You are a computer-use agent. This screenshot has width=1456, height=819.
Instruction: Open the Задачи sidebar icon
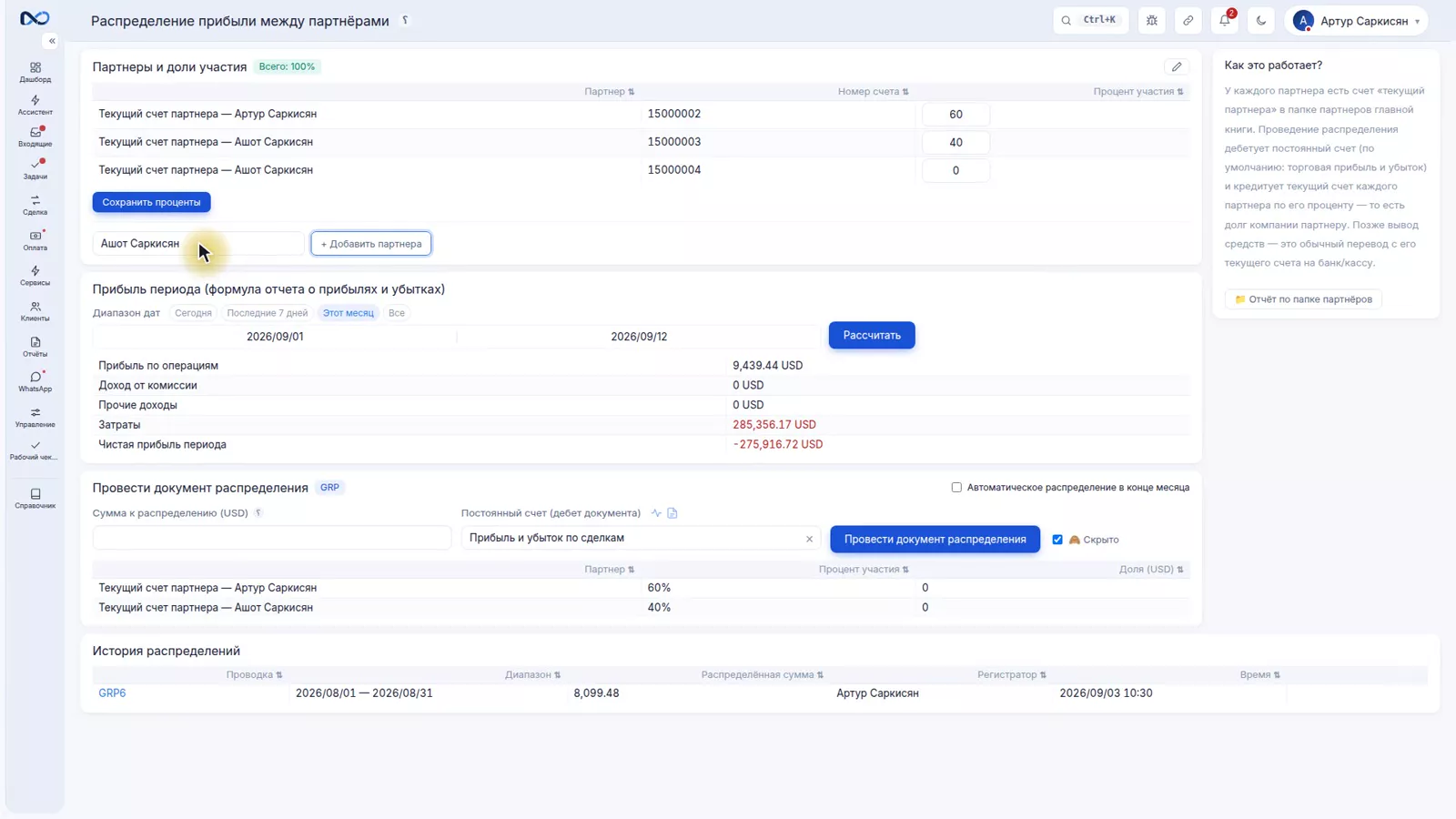[35, 170]
